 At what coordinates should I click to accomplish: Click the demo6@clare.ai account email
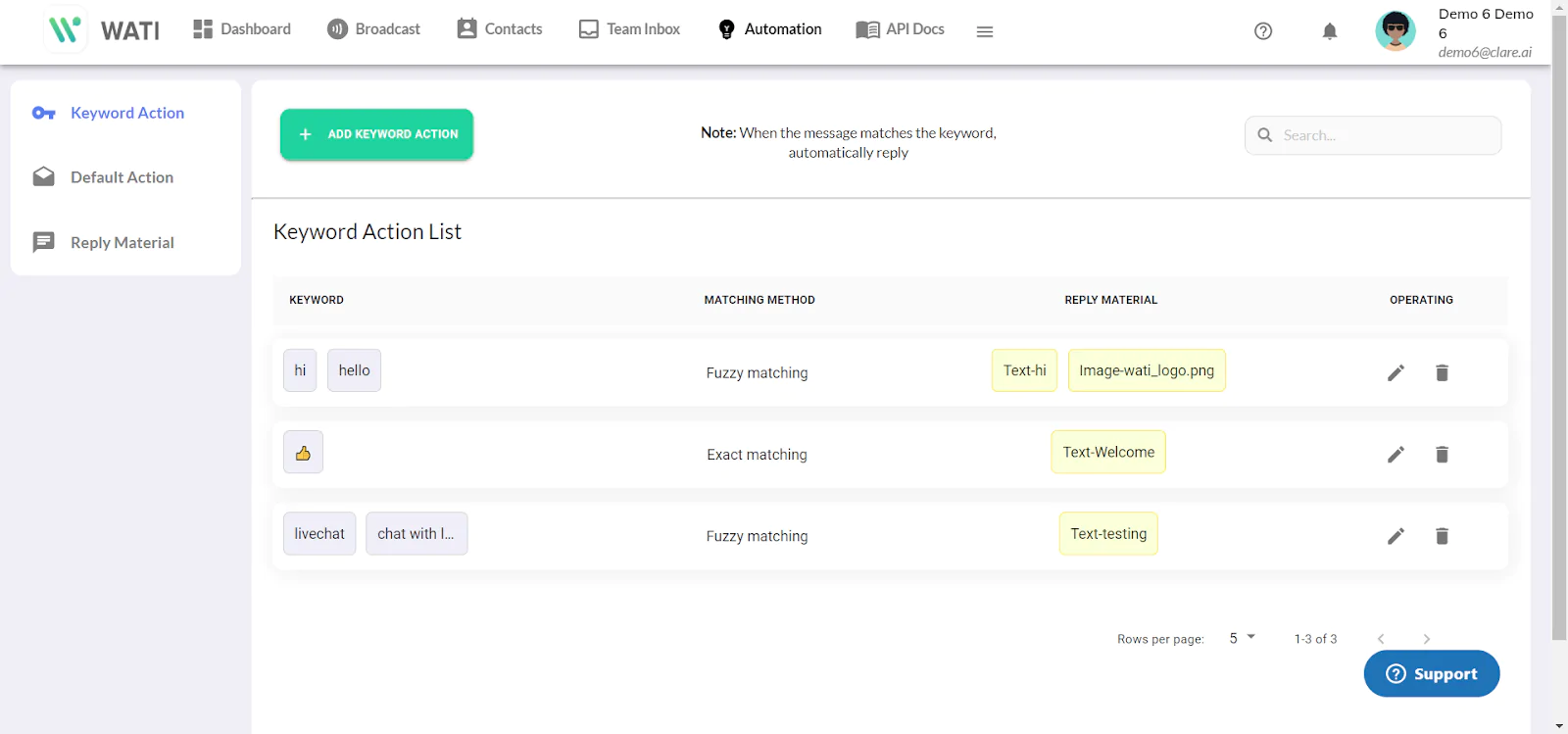(x=1485, y=52)
